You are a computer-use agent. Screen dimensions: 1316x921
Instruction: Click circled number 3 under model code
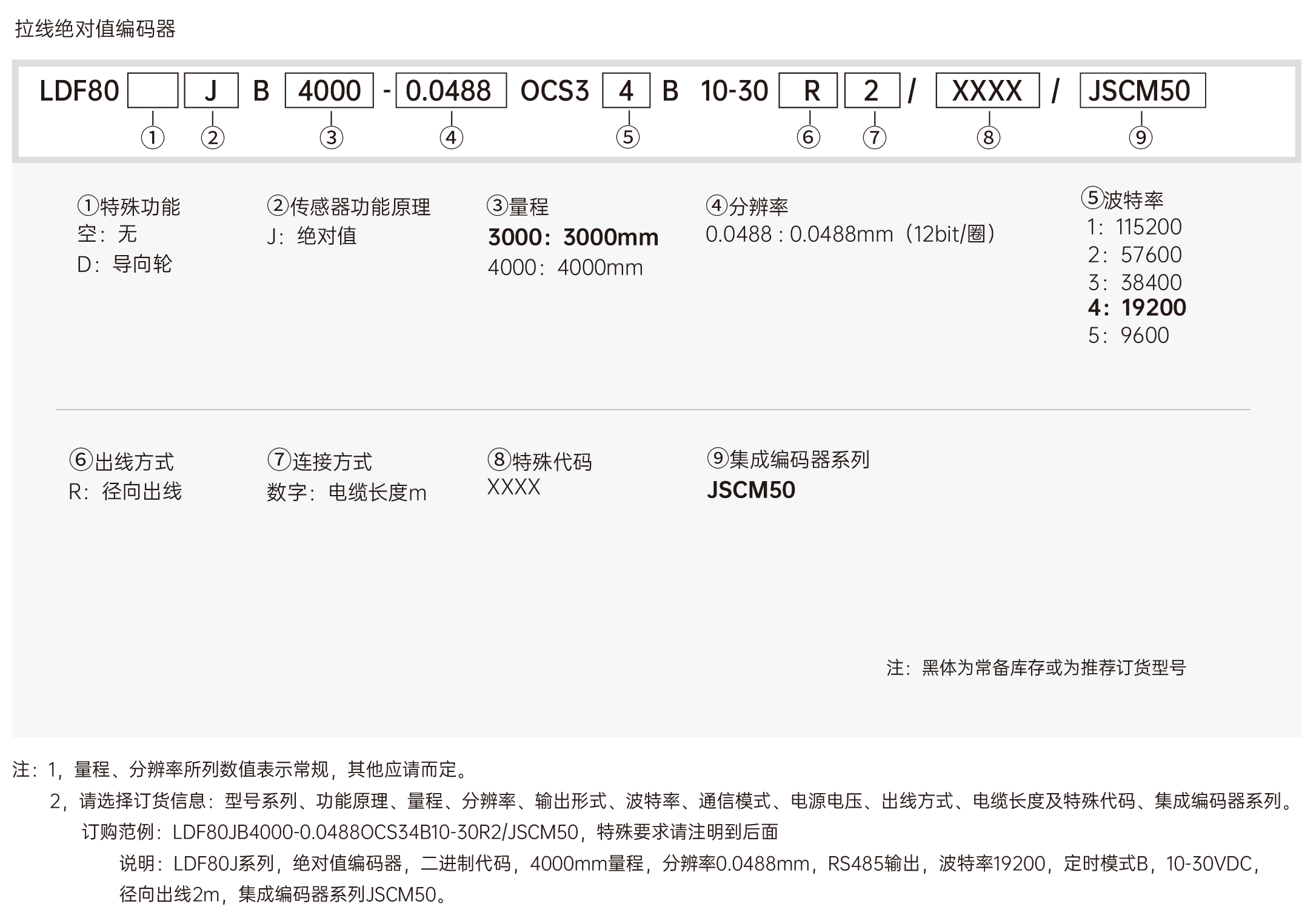click(332, 138)
